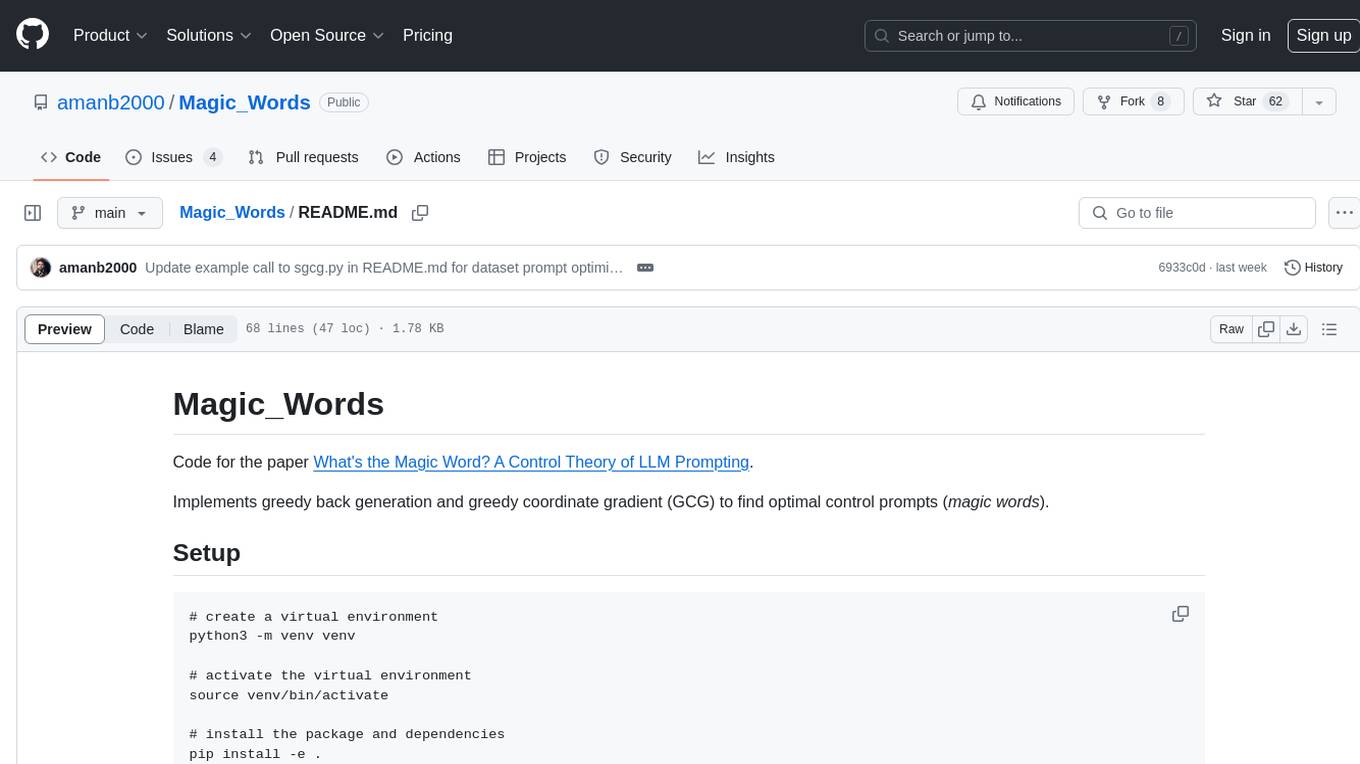Click the Sign up button

(1323, 35)
